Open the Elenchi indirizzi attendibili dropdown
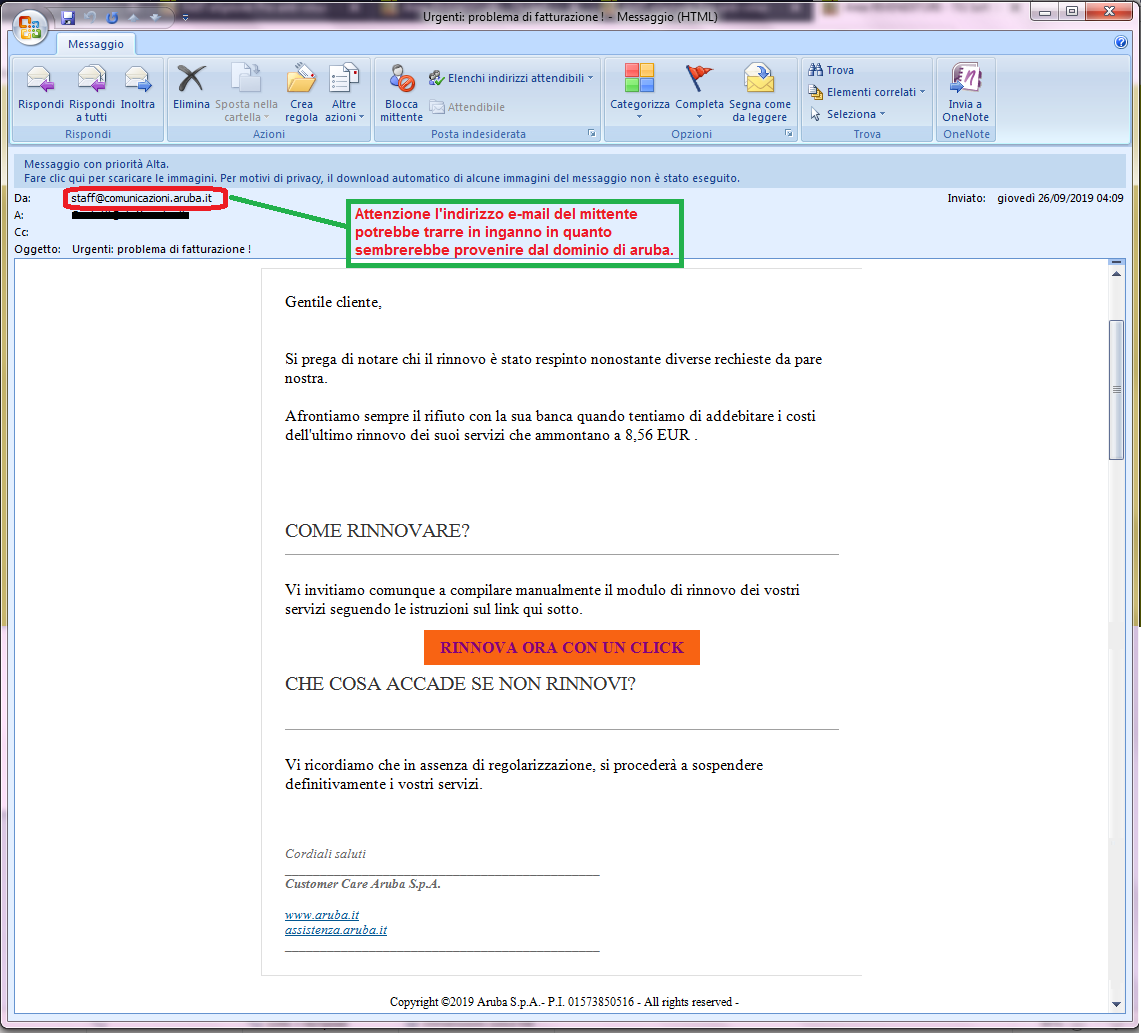Image resolution: width=1141 pixels, height=1033 pixels. click(511, 78)
